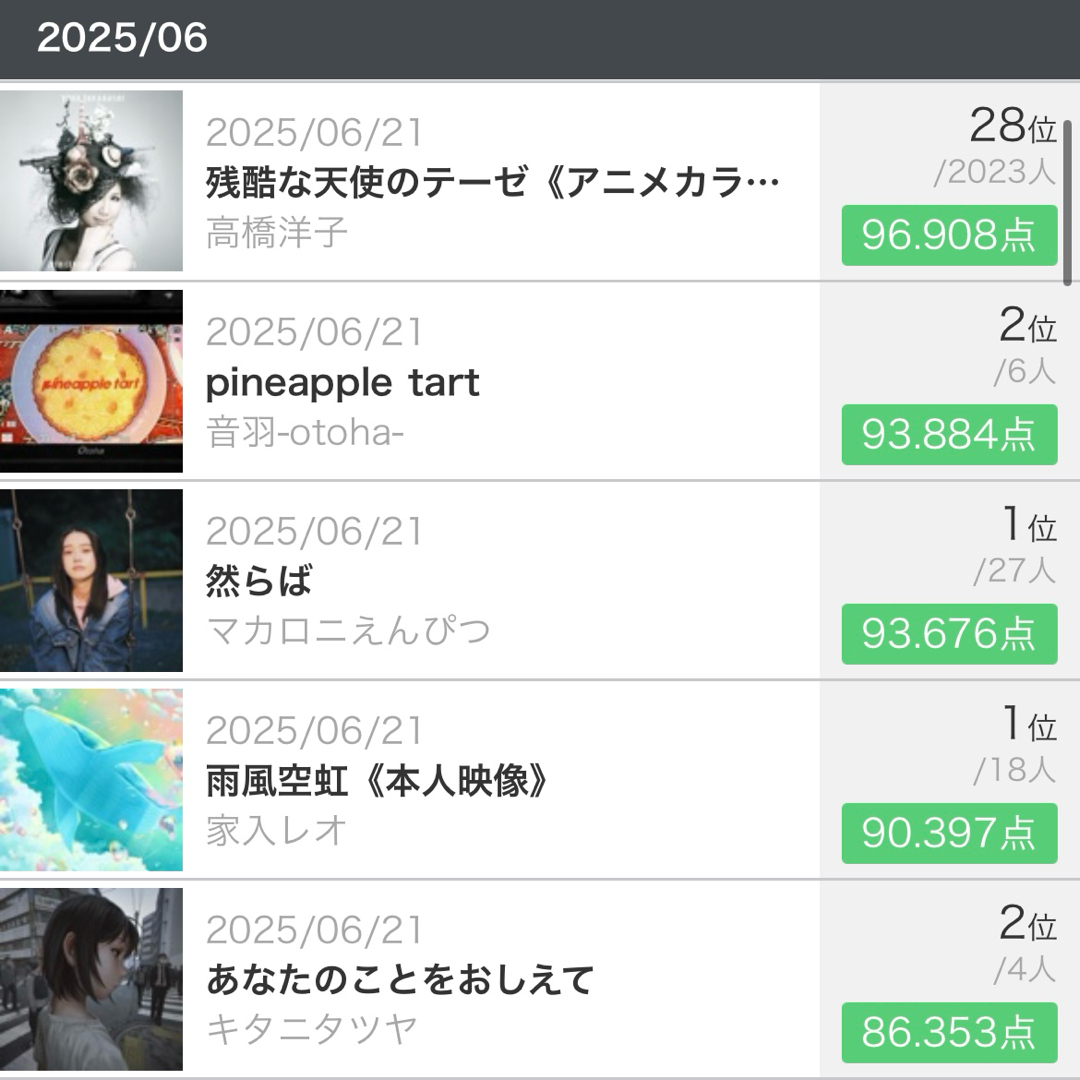Open the 残酷な天使のテーゼ album thumbnail
Viewport: 1080px width, 1080px height.
pyautogui.click(x=91, y=181)
